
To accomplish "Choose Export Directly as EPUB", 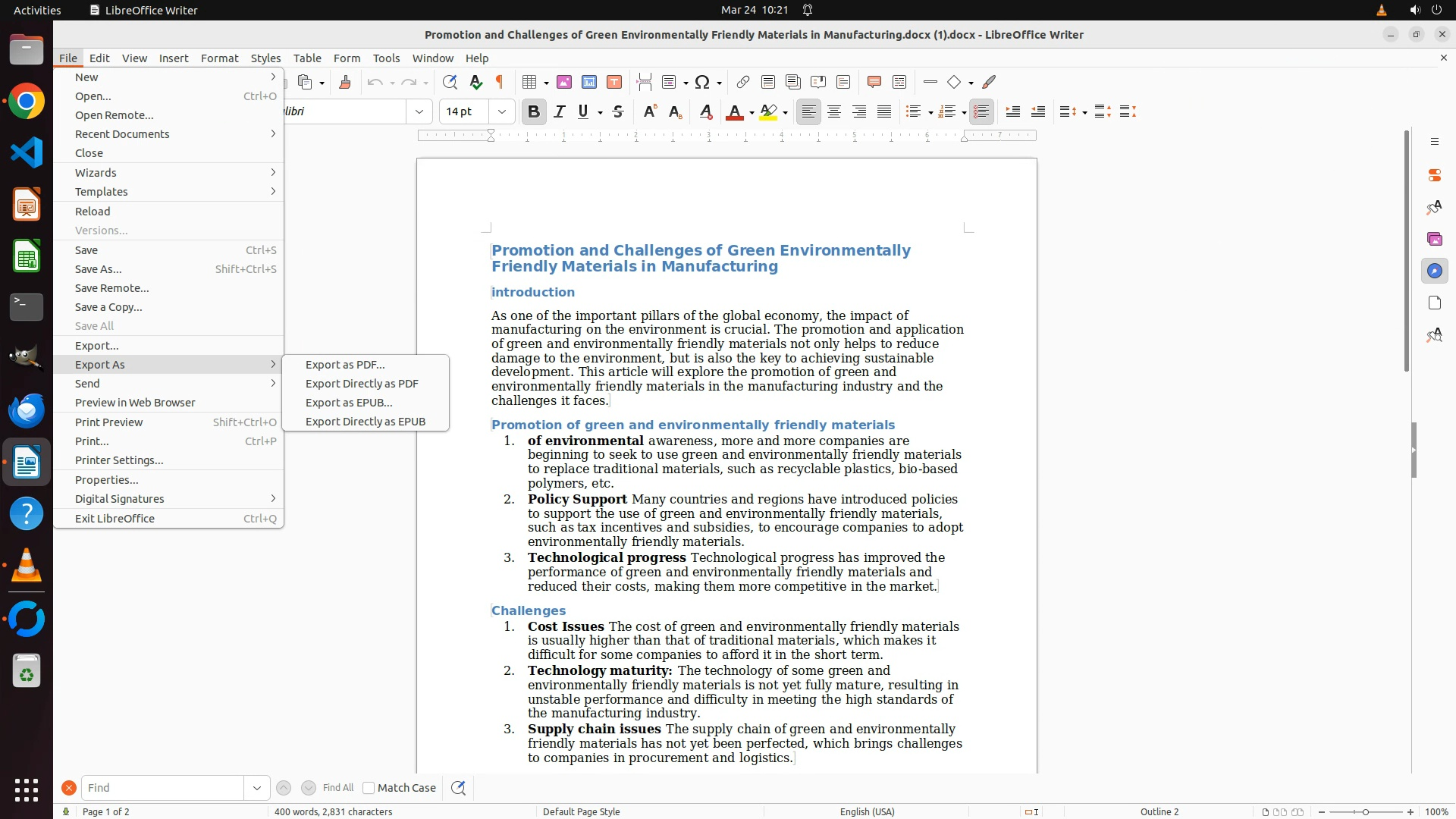I will [365, 422].
